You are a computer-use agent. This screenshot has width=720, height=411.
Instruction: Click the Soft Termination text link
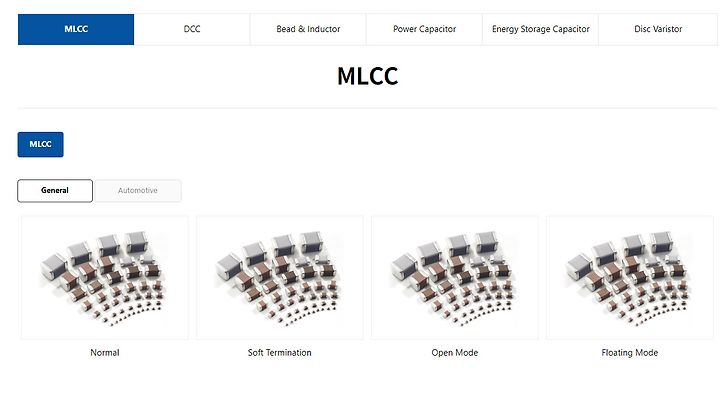pyautogui.click(x=280, y=353)
